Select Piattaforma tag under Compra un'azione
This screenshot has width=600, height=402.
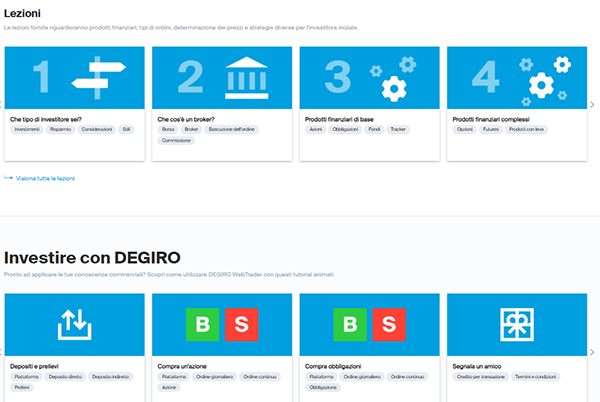(x=174, y=377)
